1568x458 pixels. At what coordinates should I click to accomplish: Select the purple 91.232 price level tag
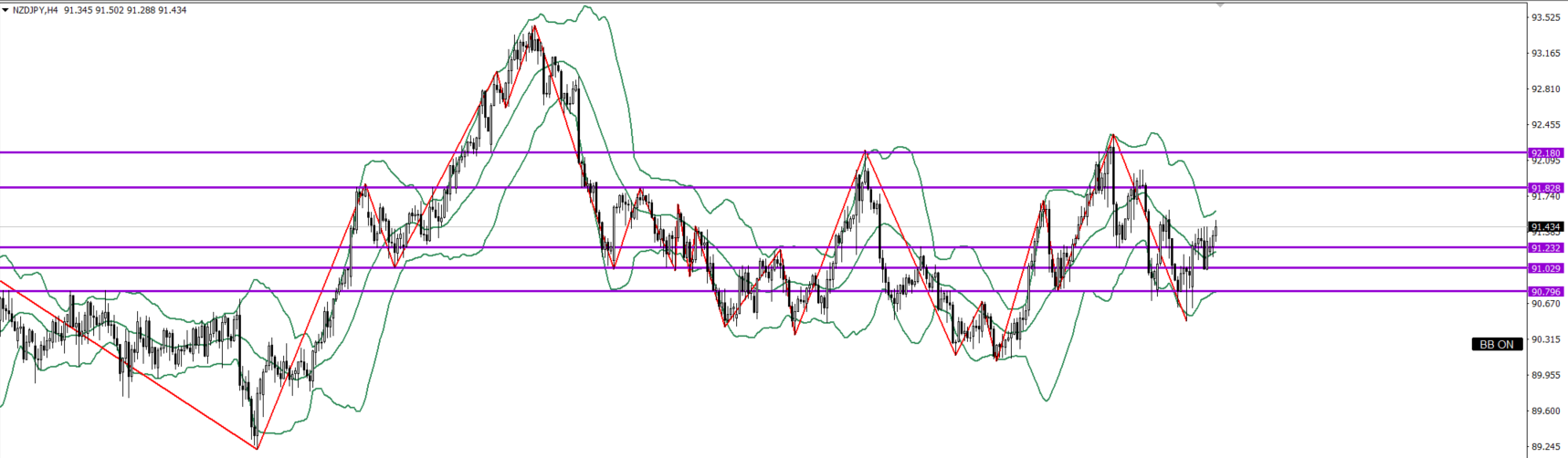tap(1546, 247)
